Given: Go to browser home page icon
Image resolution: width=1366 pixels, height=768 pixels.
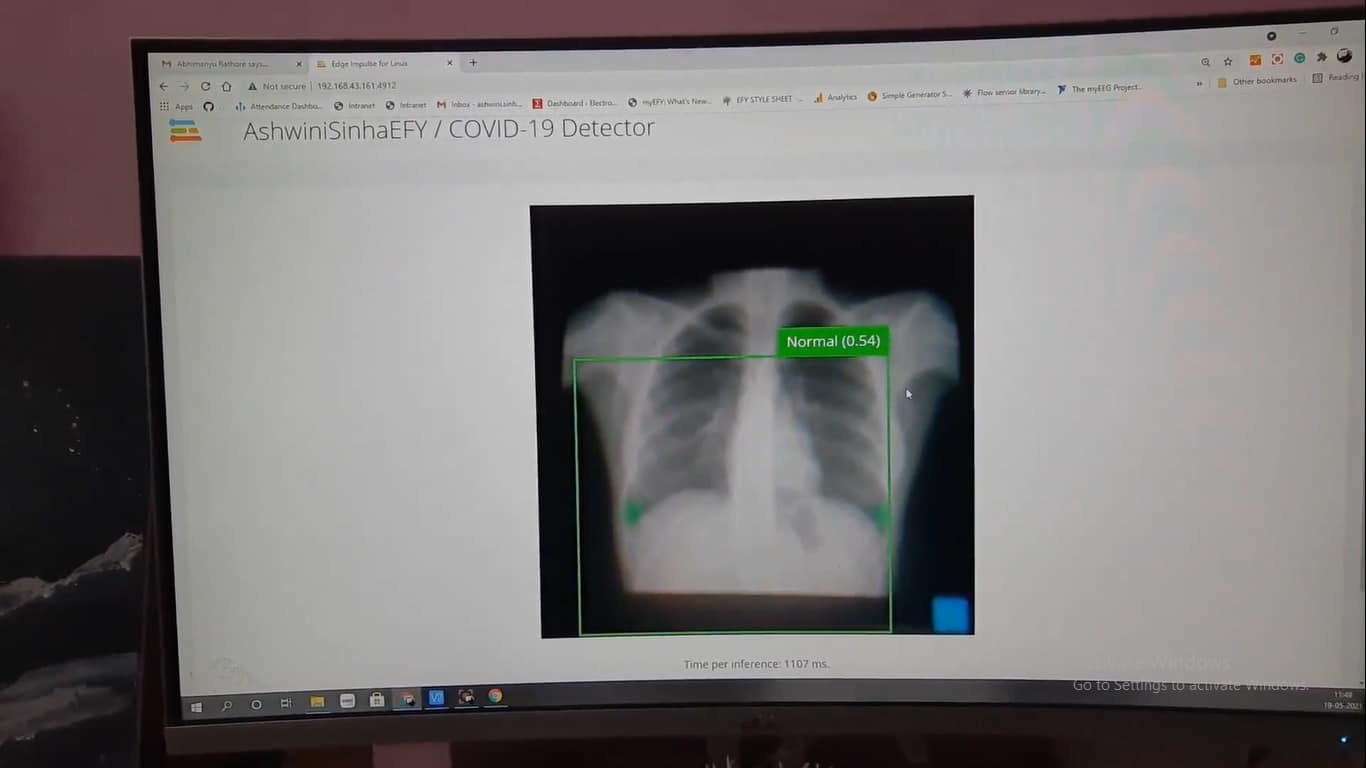Looking at the screenshot, I should coord(227,86).
